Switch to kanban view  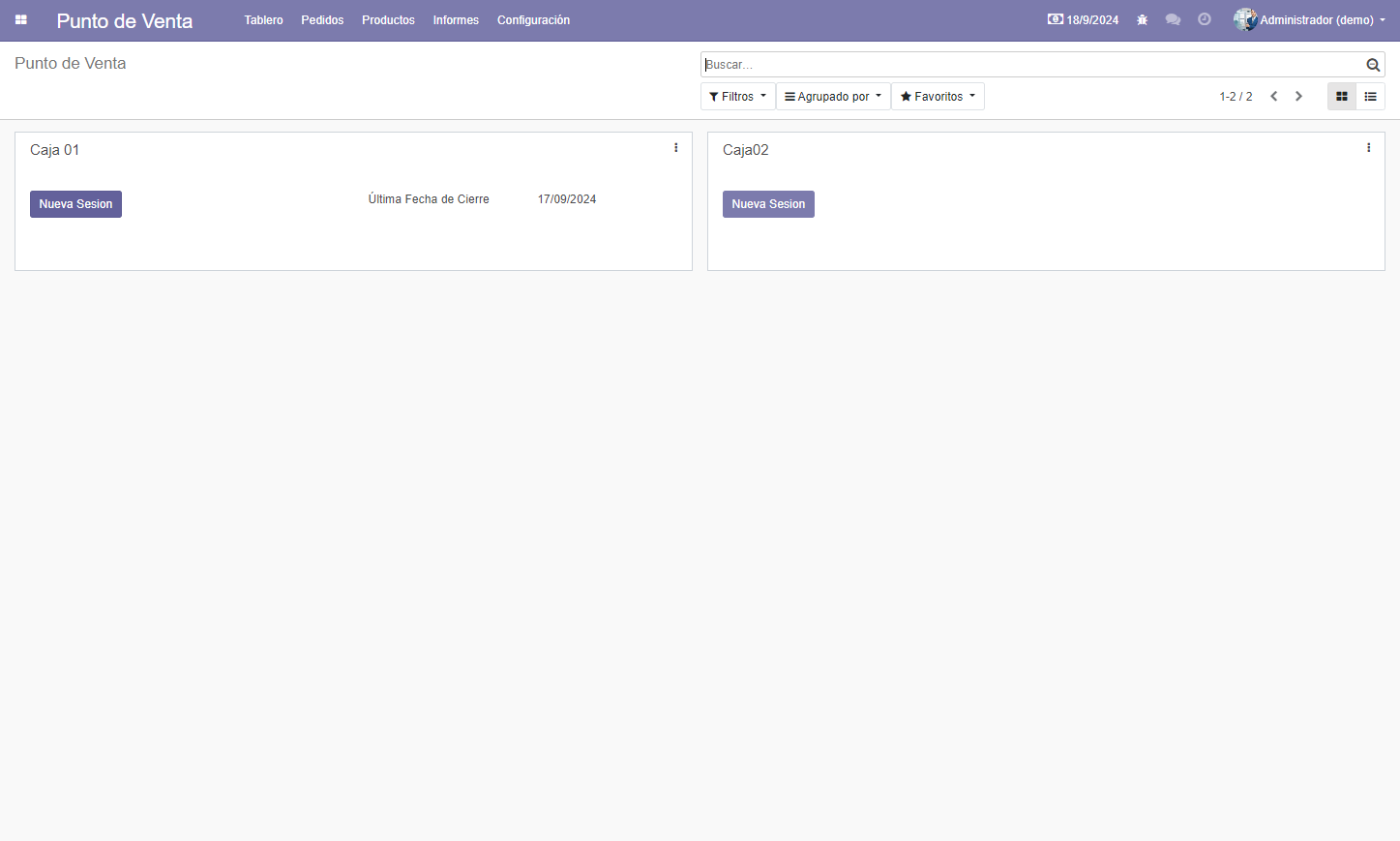[x=1342, y=97]
